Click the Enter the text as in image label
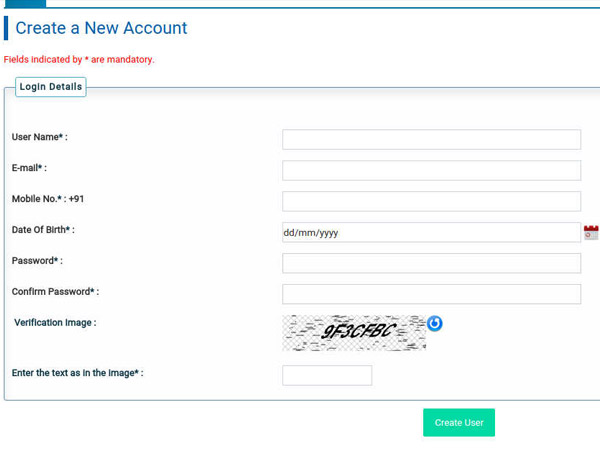600x450 pixels. pyautogui.click(x=77, y=373)
